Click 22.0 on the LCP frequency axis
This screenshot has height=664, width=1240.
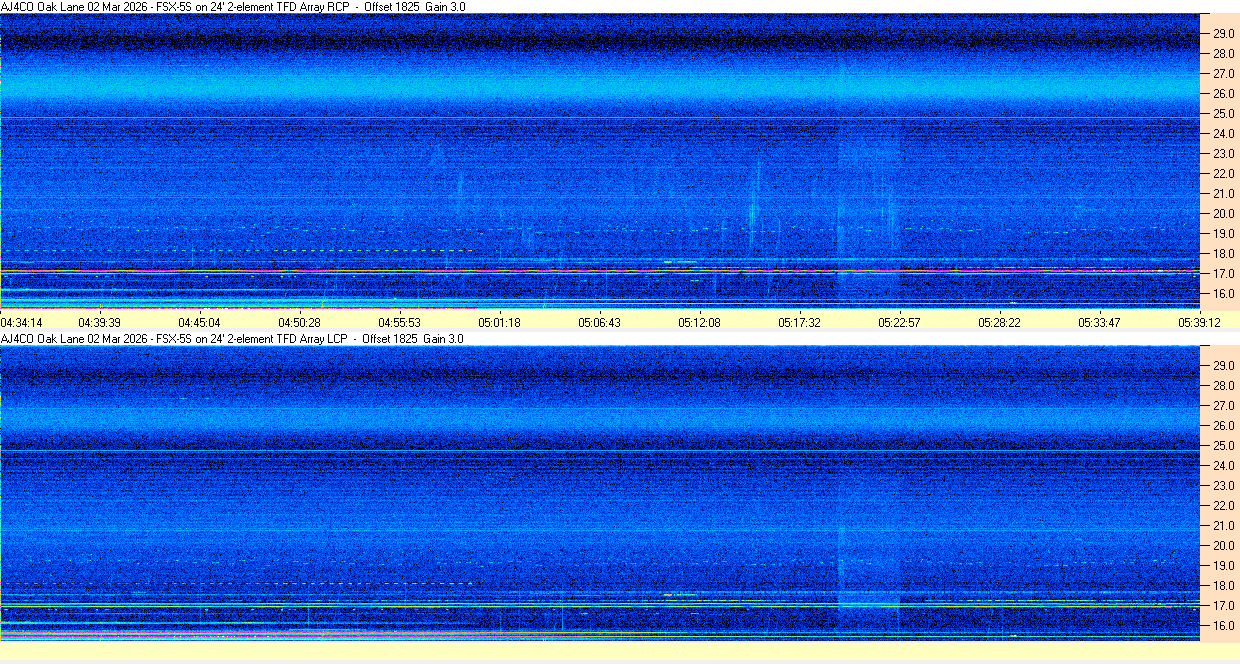(x=1224, y=506)
